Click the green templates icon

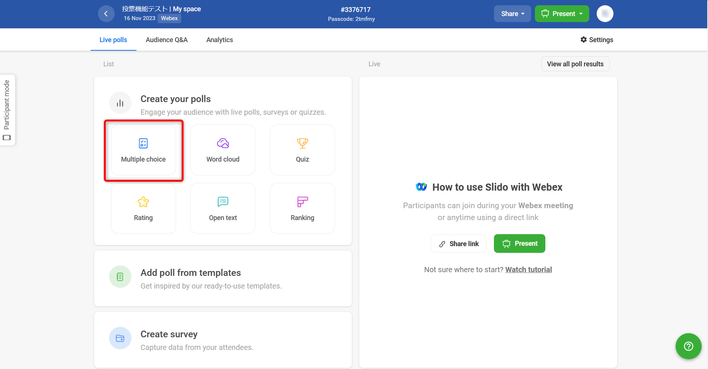point(120,276)
